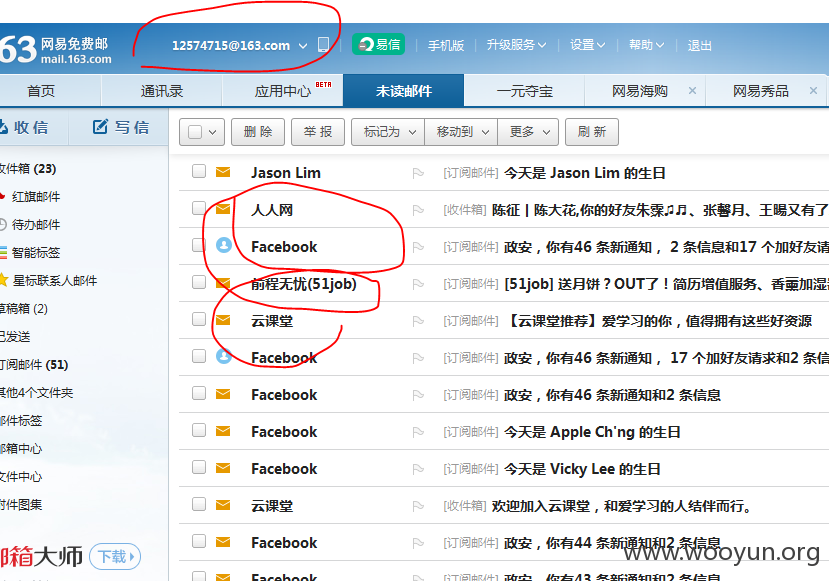Check the 44 条新通知 Facebook email checkbox
The width and height of the screenshot is (829, 581).
199,541
